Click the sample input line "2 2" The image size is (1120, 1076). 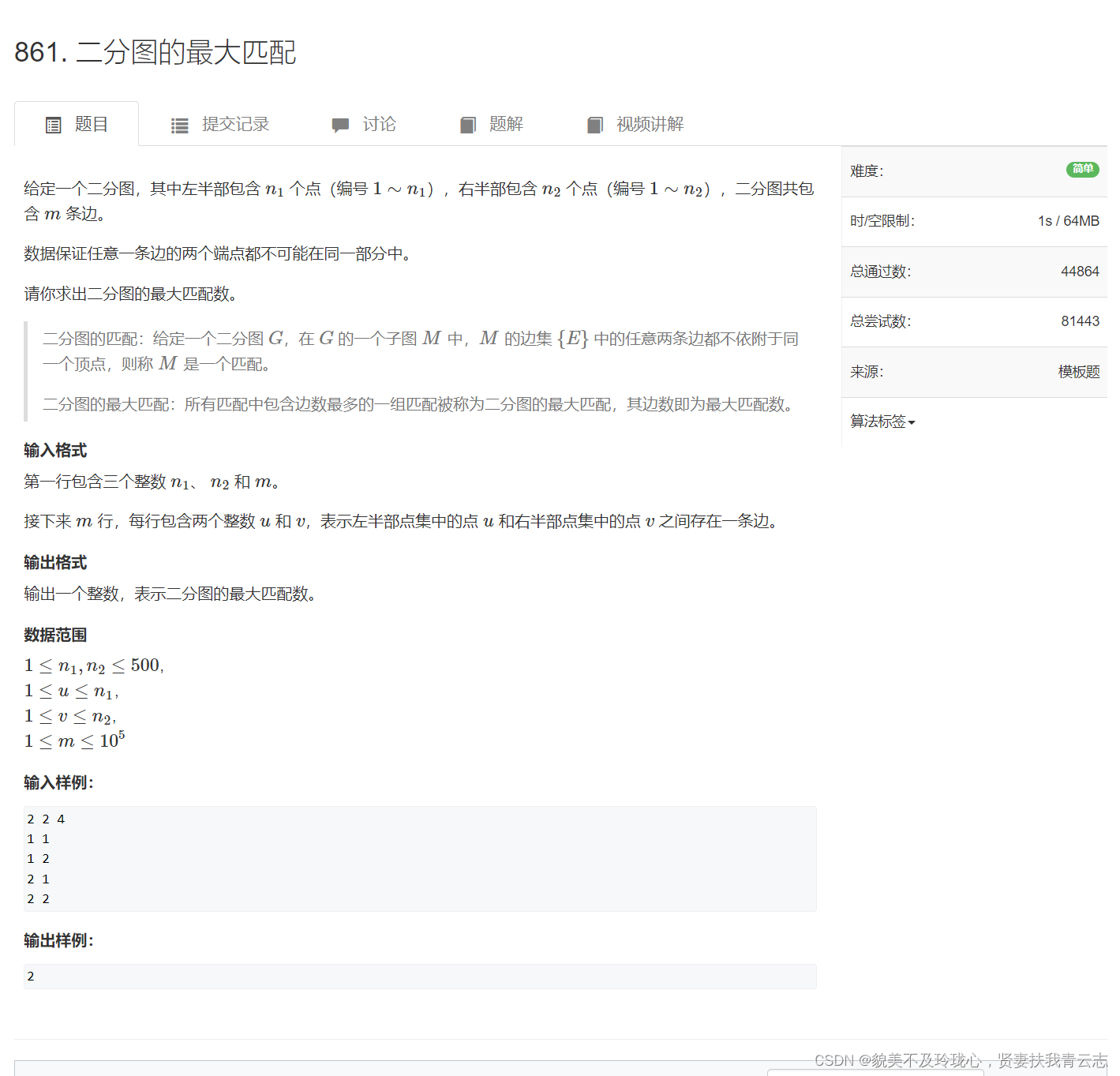[x=38, y=899]
